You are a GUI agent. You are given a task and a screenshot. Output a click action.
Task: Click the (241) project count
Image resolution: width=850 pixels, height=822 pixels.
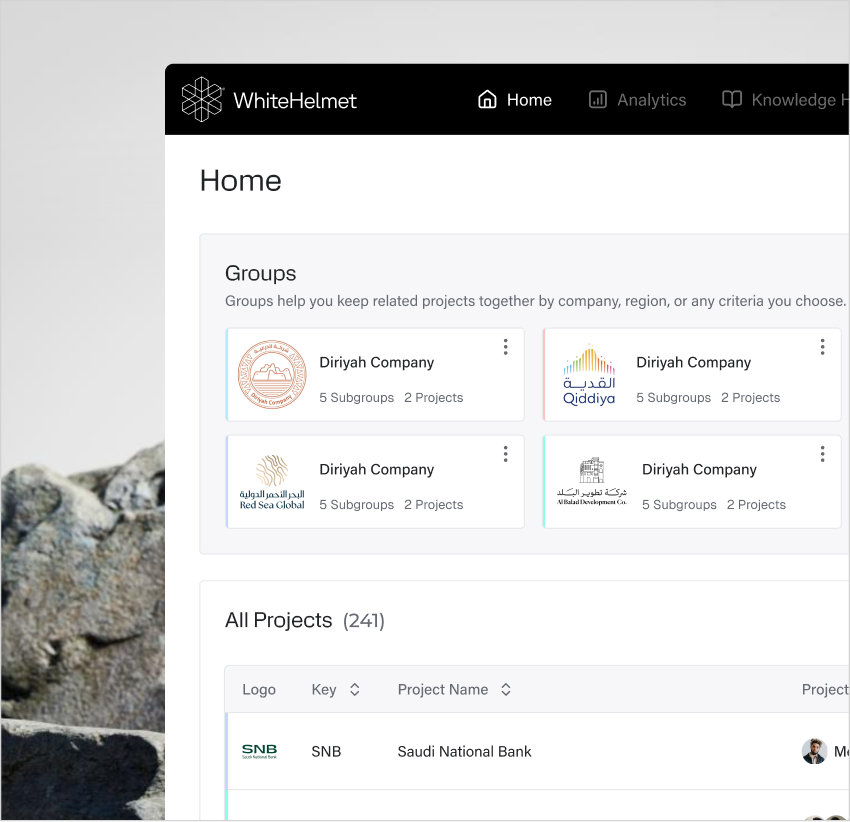[x=364, y=621]
